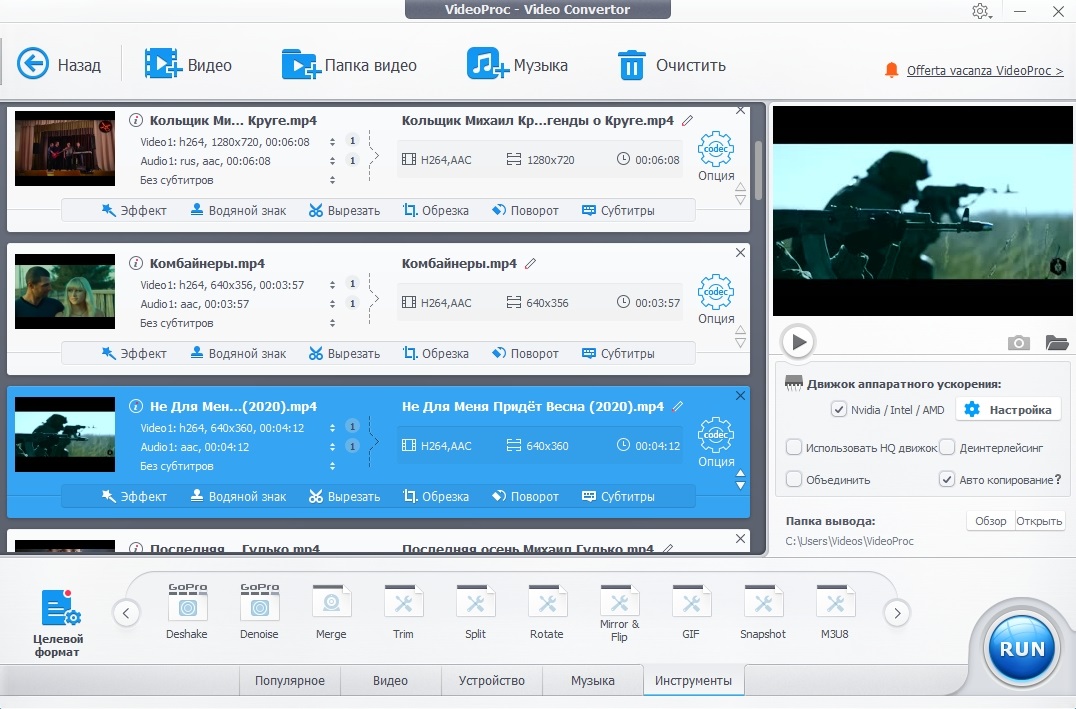This screenshot has width=1076, height=709.
Task: Select the Комбайнеры.mp4 thumbnail
Action: tap(65, 291)
